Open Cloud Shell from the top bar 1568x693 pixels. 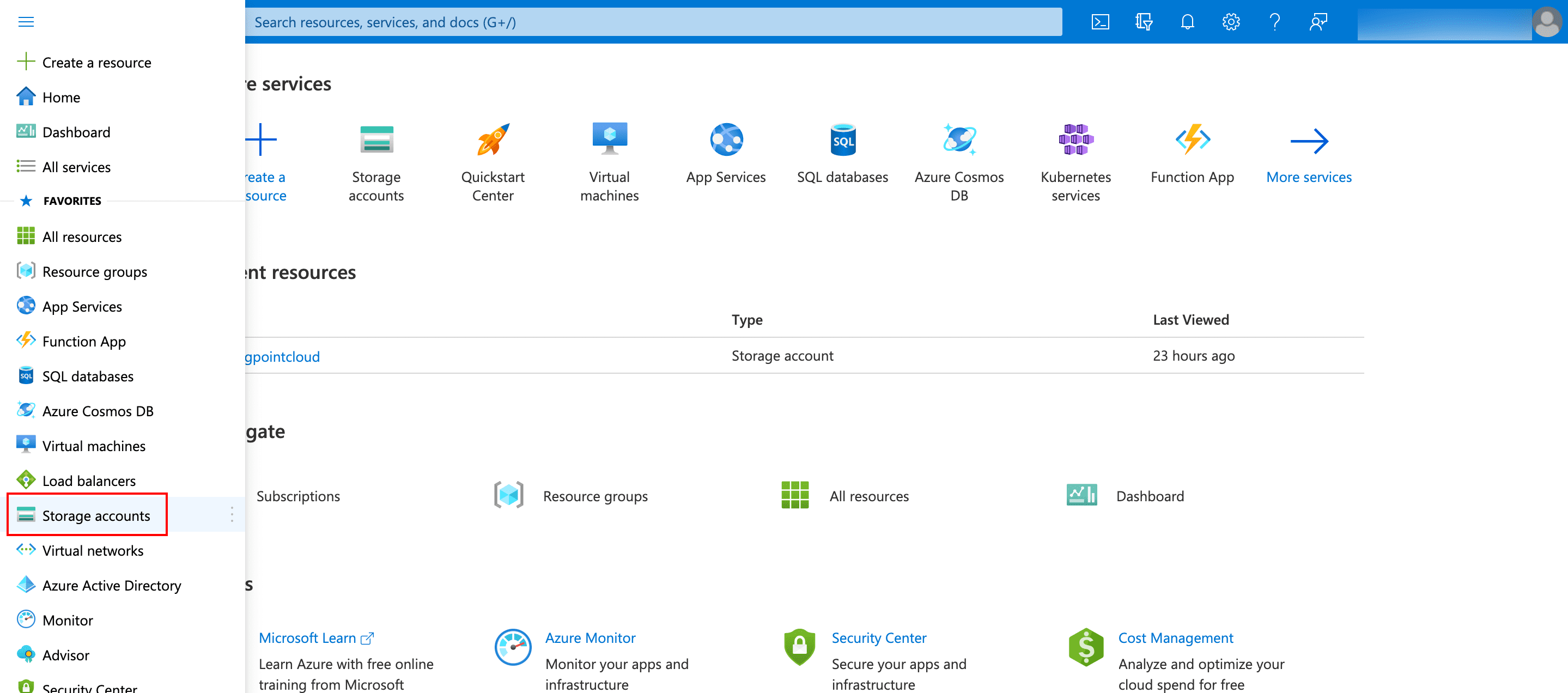(x=1100, y=22)
